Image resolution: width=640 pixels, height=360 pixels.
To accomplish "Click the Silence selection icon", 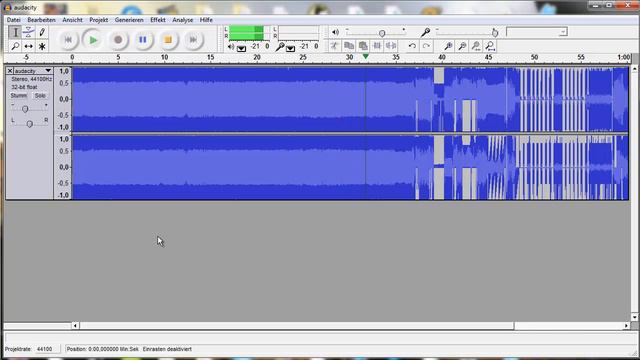I will pos(391,46).
